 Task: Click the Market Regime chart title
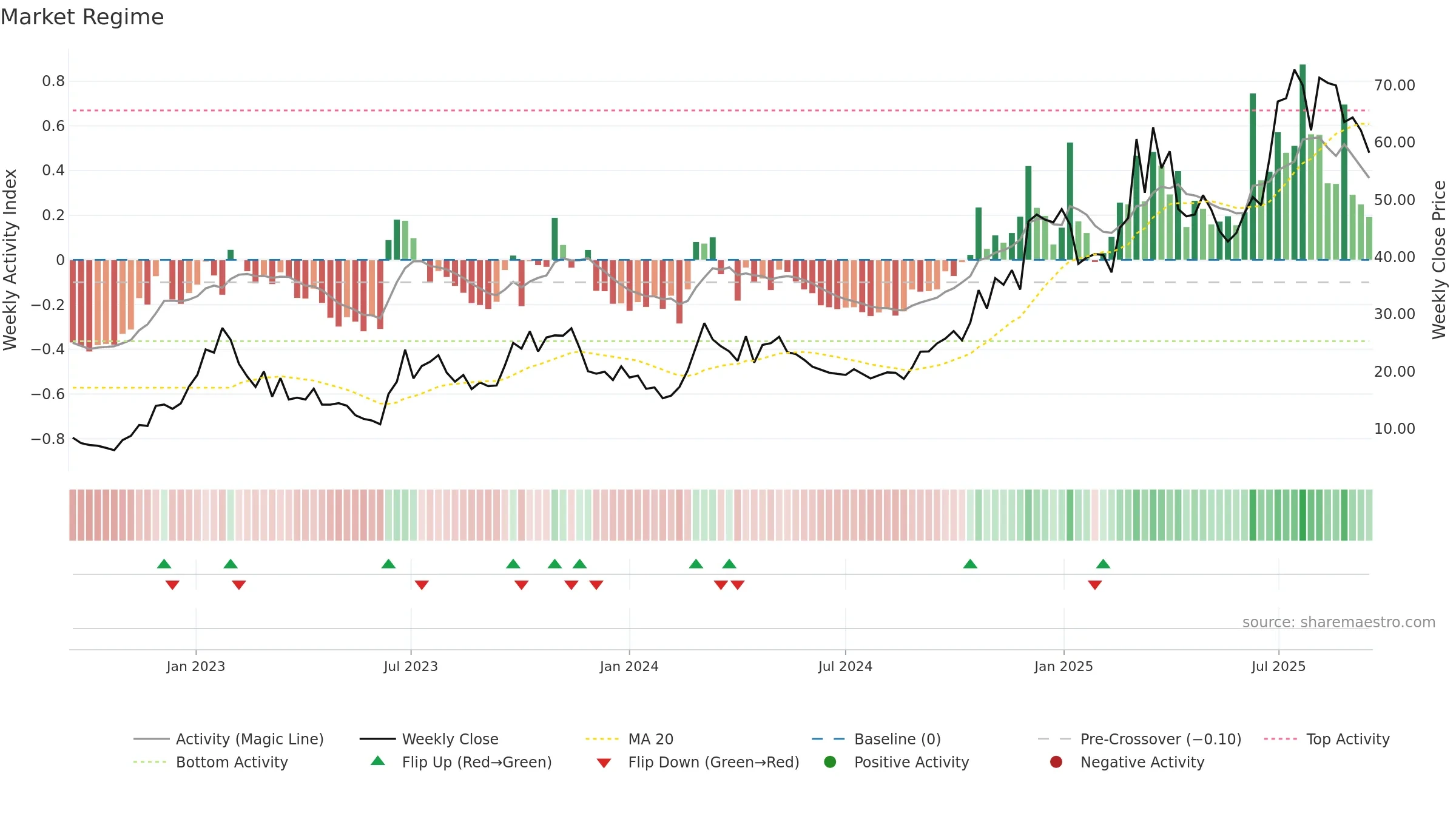[82, 17]
